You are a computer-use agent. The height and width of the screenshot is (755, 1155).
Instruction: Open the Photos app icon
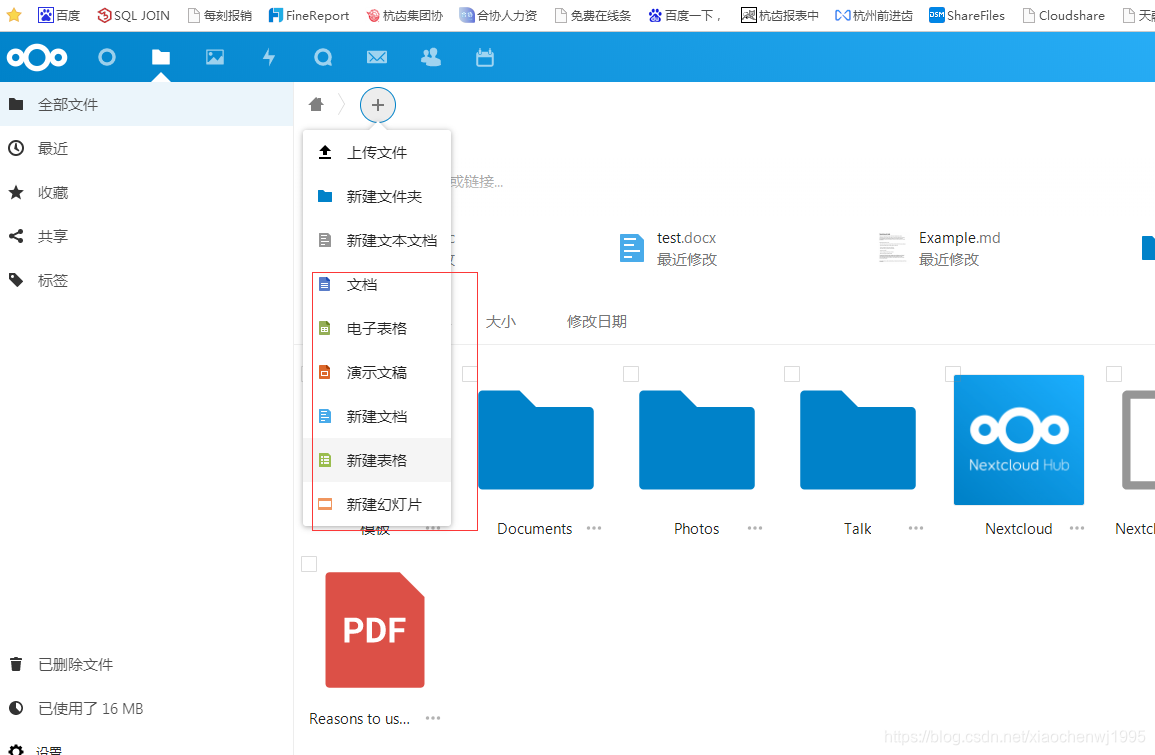tap(215, 57)
